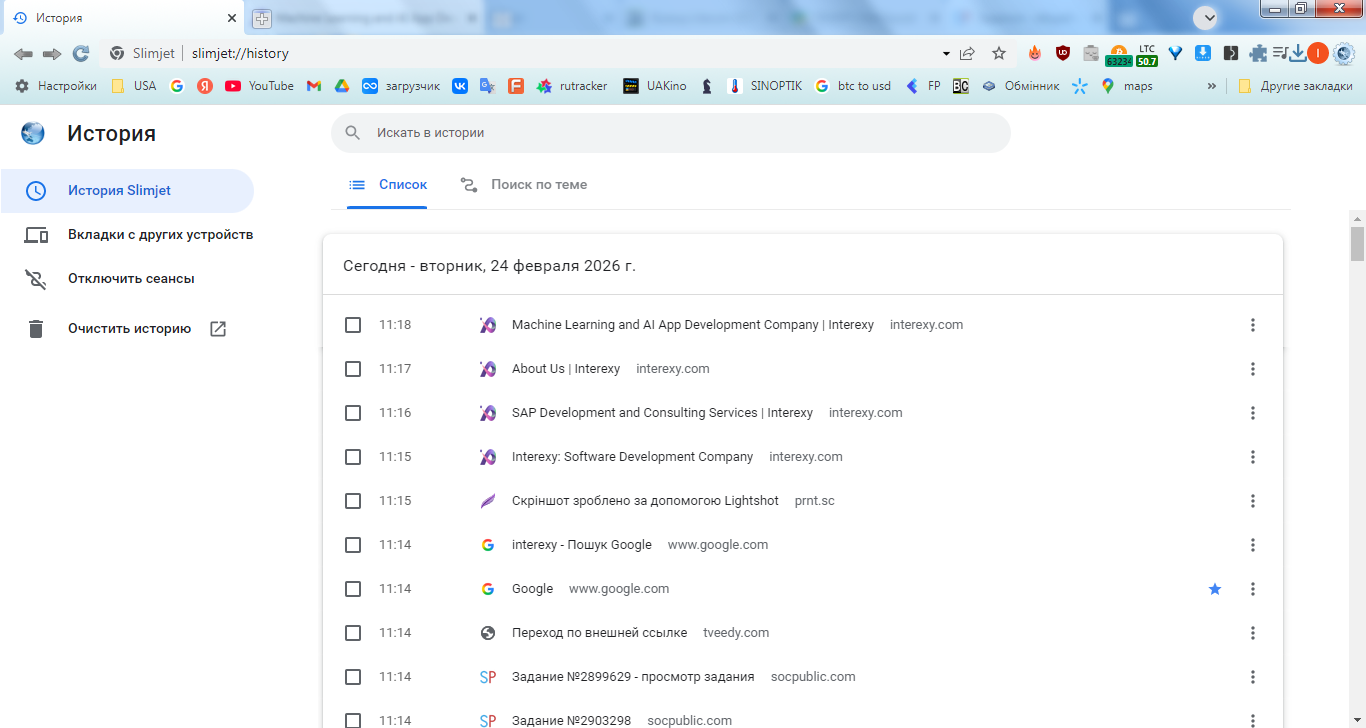1366x728 pixels.
Task: Open the media control music-note icon
Action: (x=1279, y=53)
